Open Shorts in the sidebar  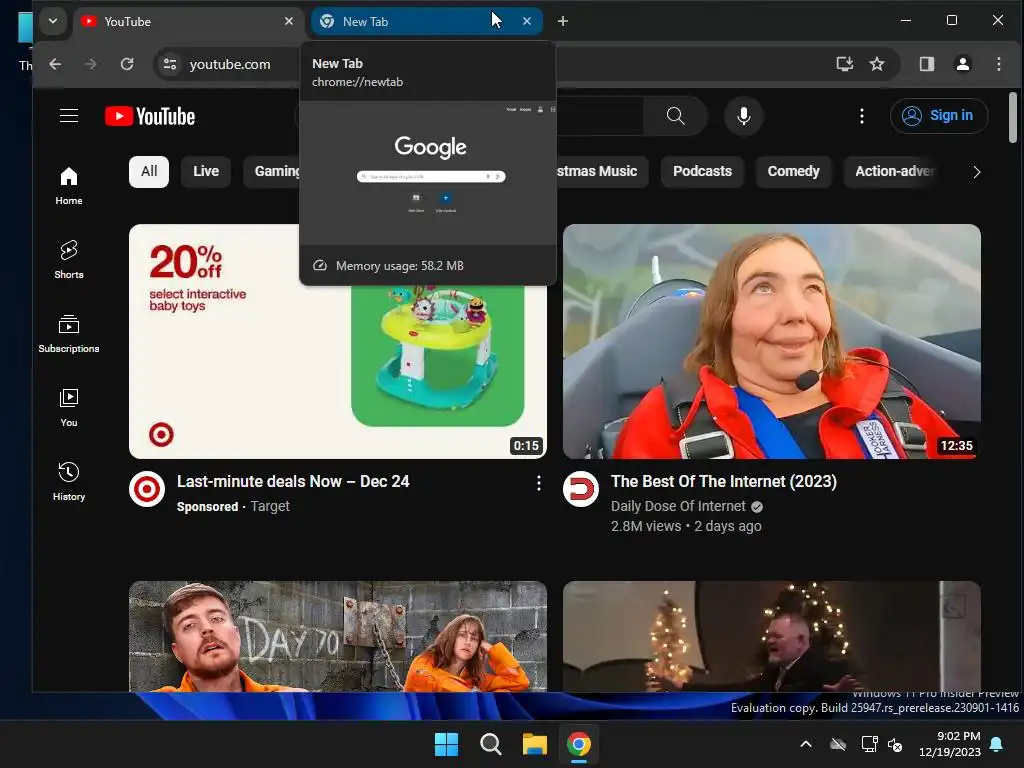point(69,259)
